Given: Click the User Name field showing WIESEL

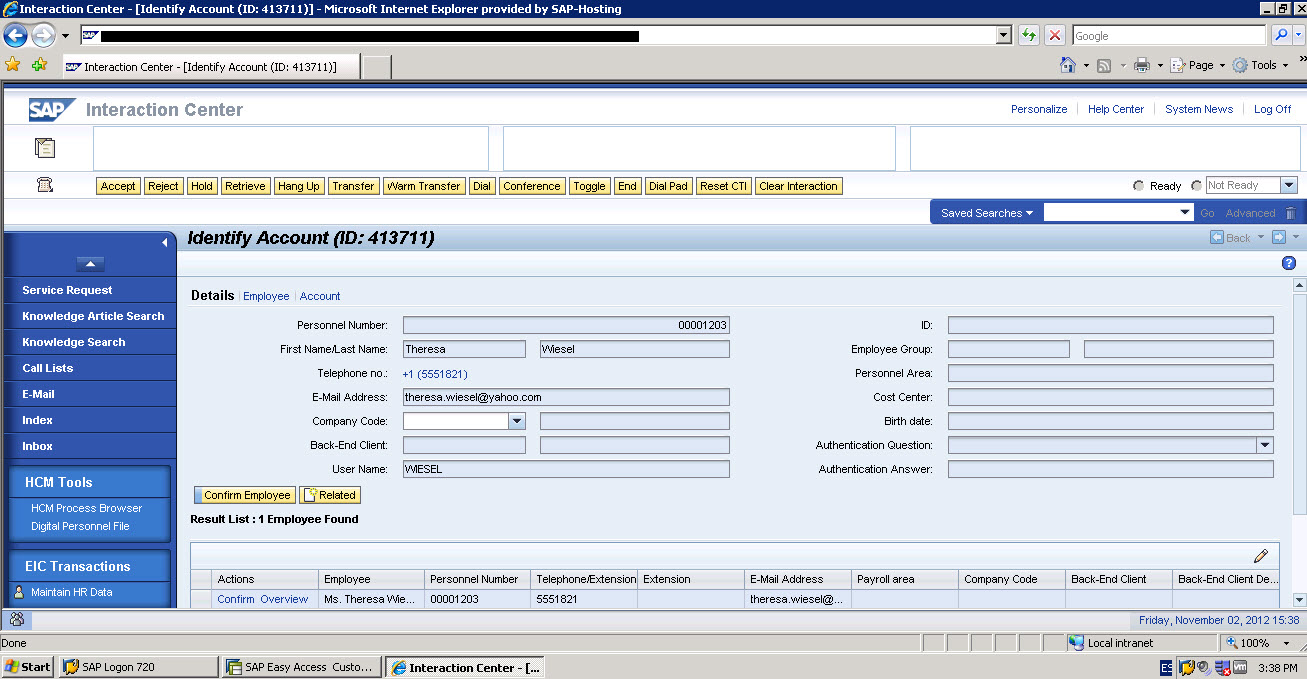Looking at the screenshot, I should pyautogui.click(x=566, y=469).
